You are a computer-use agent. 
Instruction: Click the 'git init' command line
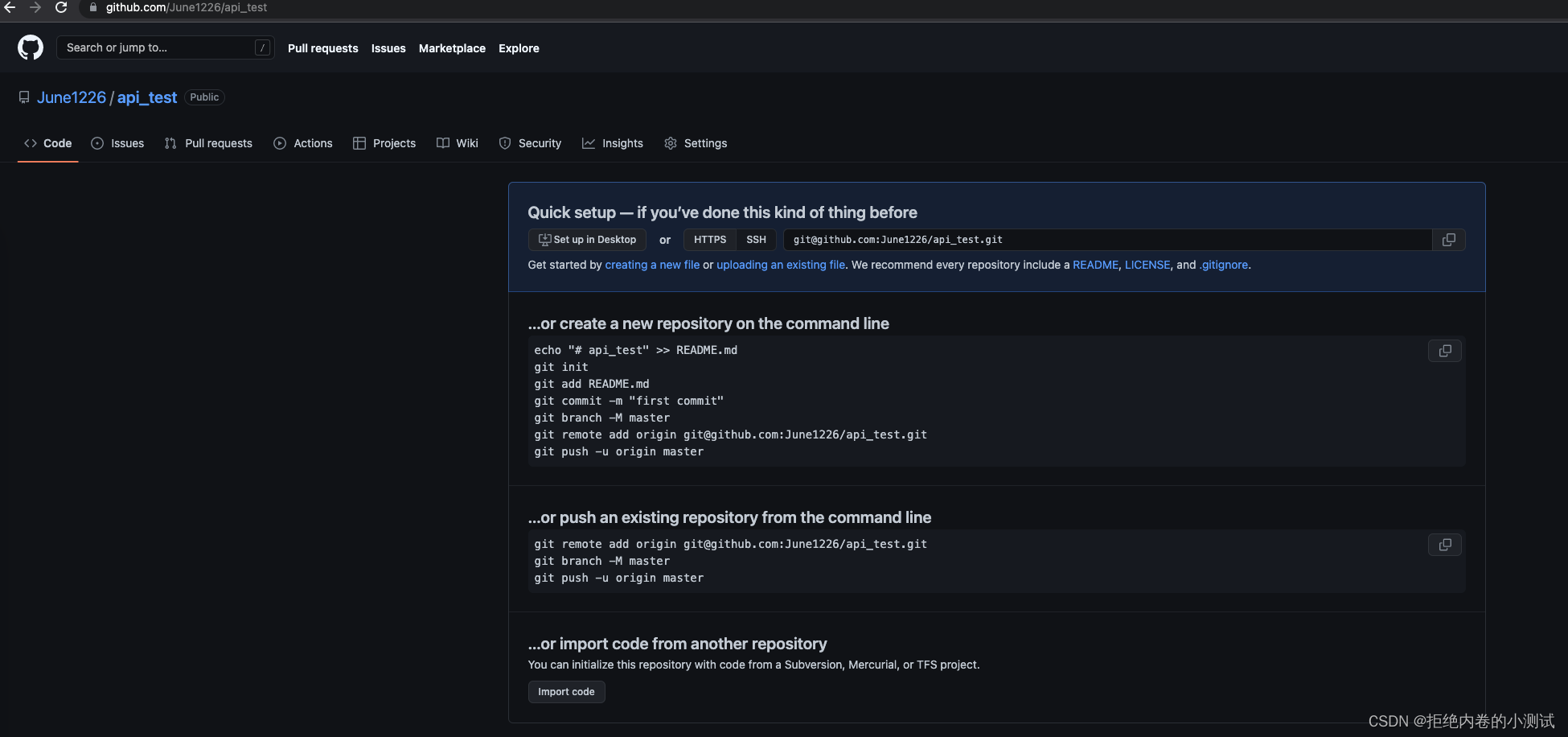tap(561, 367)
